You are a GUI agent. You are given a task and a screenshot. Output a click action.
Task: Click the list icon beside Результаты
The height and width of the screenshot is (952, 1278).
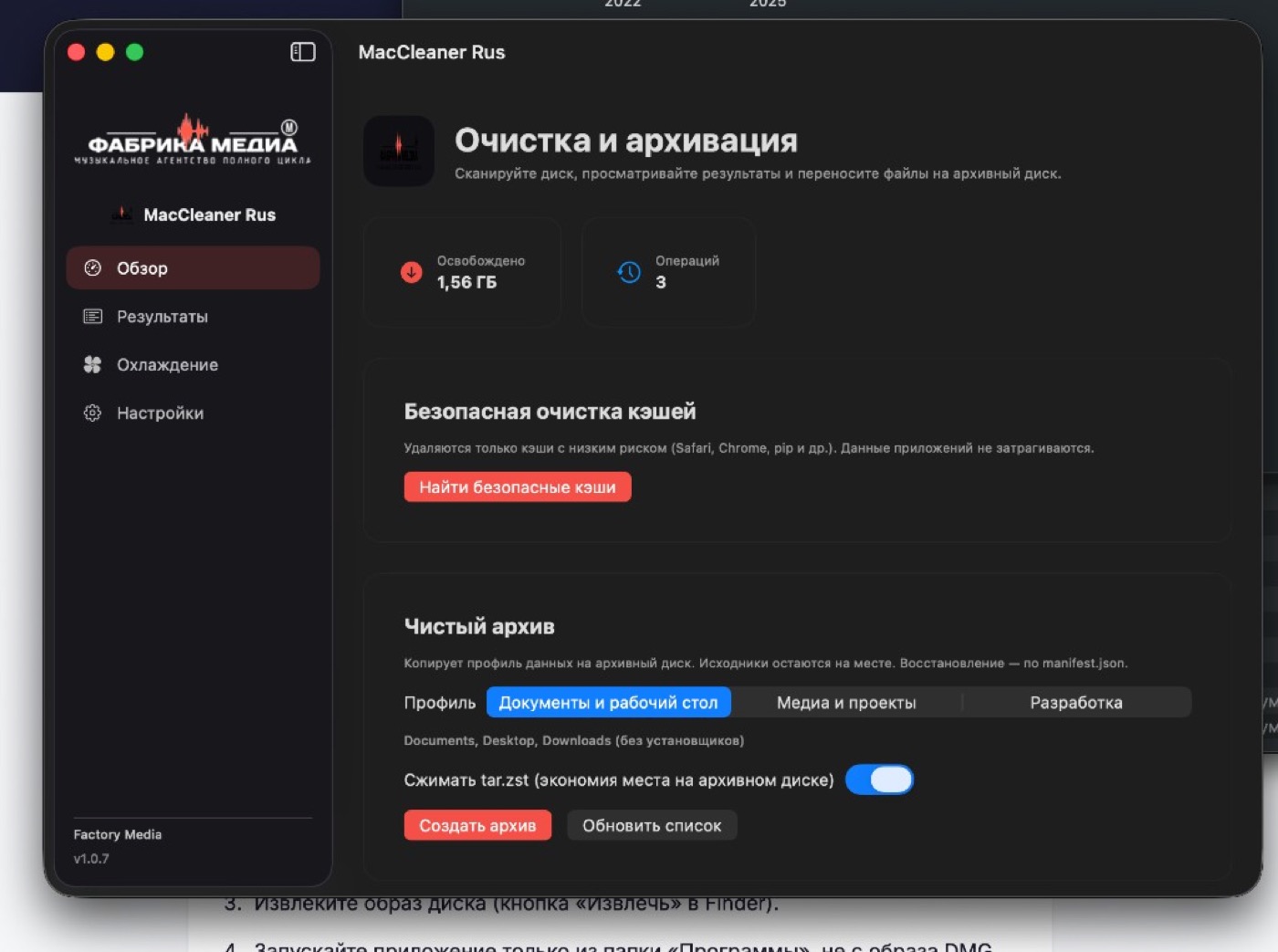(x=92, y=316)
